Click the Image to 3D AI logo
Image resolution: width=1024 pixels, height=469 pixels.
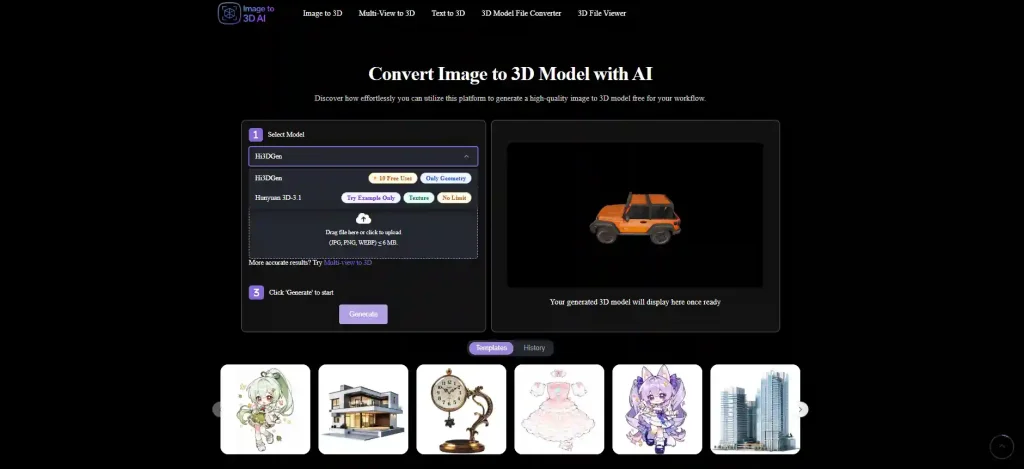pos(246,13)
